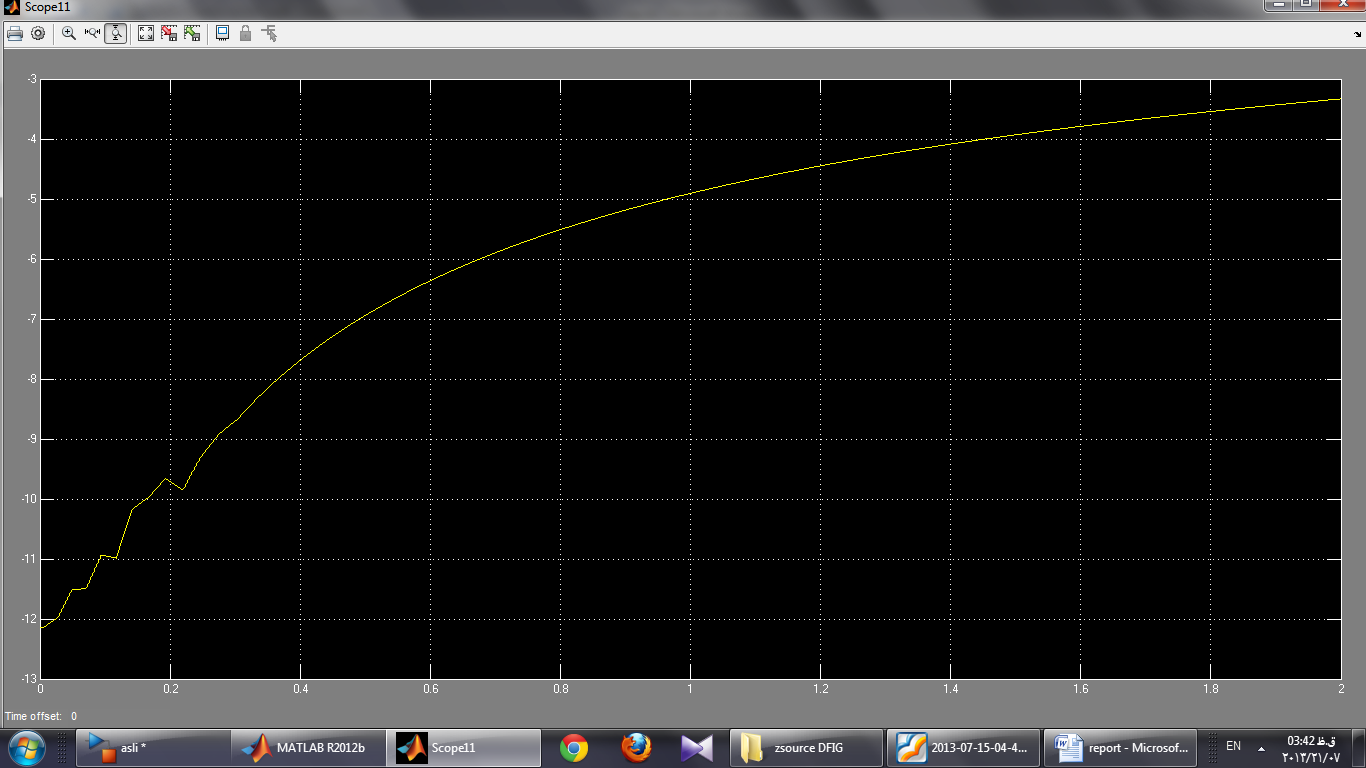Open the zsource DFIG folder window
The image size is (1366, 768).
807,747
